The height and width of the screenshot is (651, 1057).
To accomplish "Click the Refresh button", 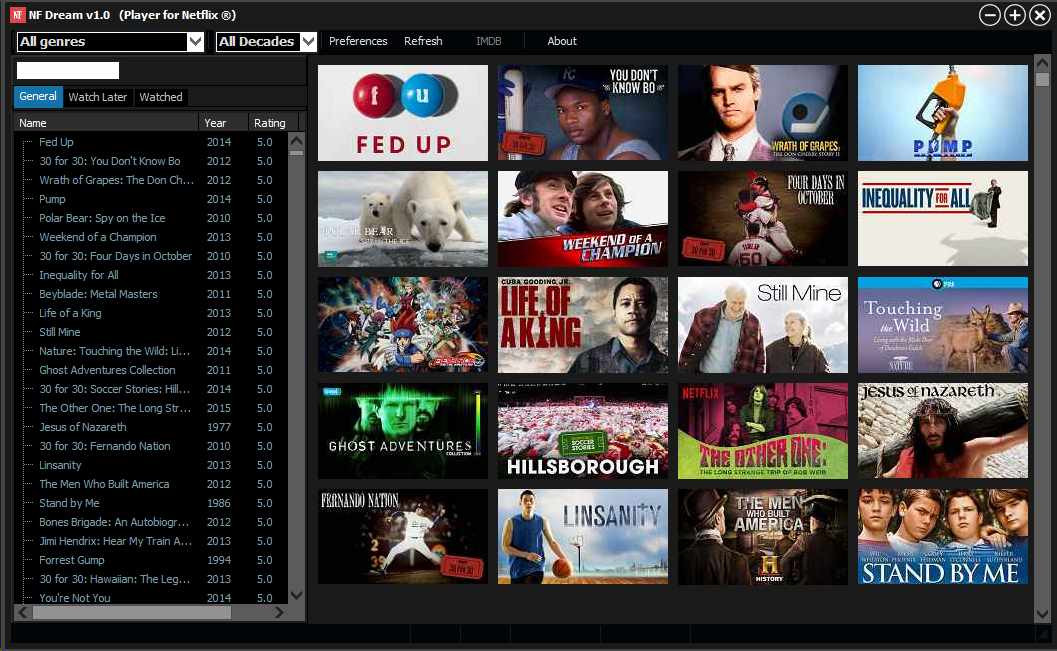I will click(423, 41).
